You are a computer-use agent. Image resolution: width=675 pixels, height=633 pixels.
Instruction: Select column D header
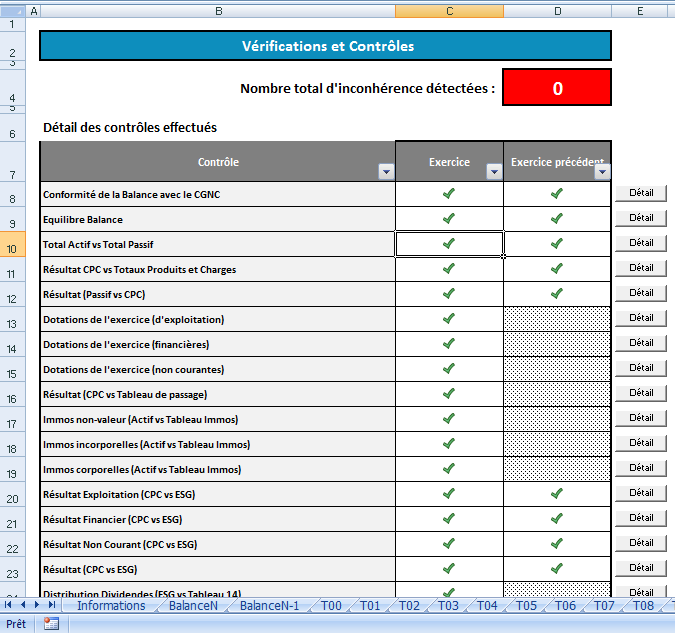557,11
